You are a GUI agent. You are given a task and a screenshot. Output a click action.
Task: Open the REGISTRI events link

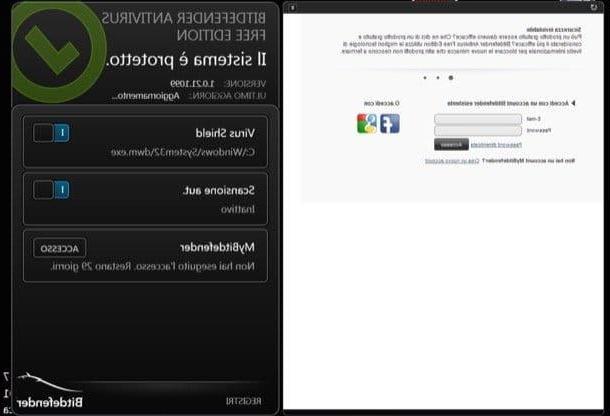pos(244,401)
